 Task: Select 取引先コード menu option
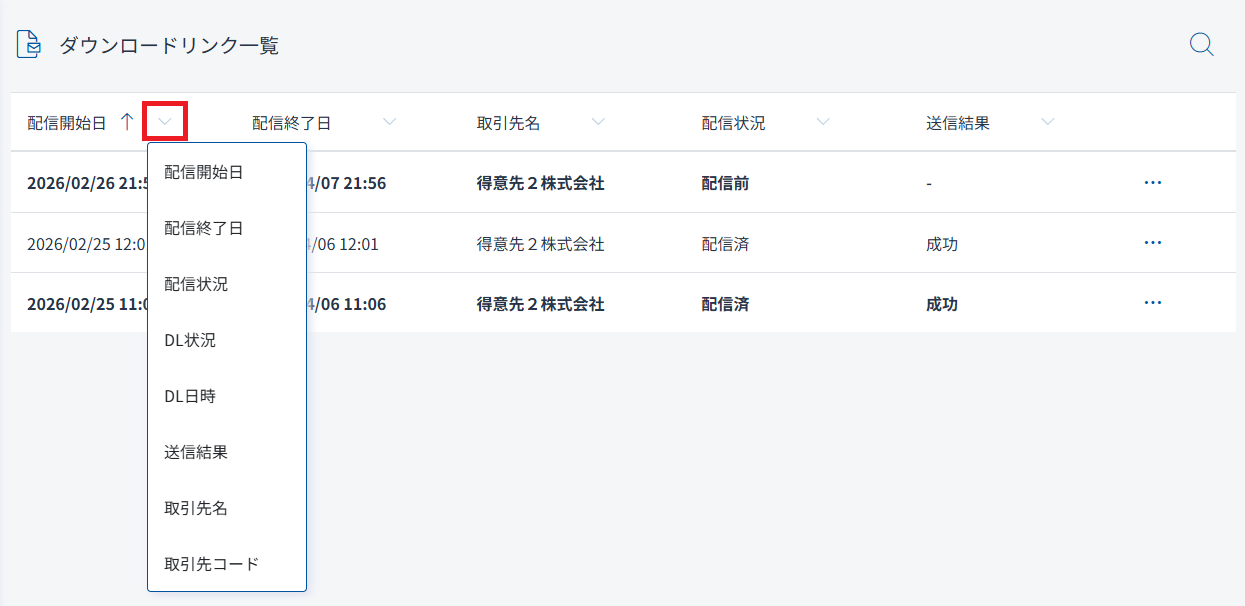(x=212, y=564)
